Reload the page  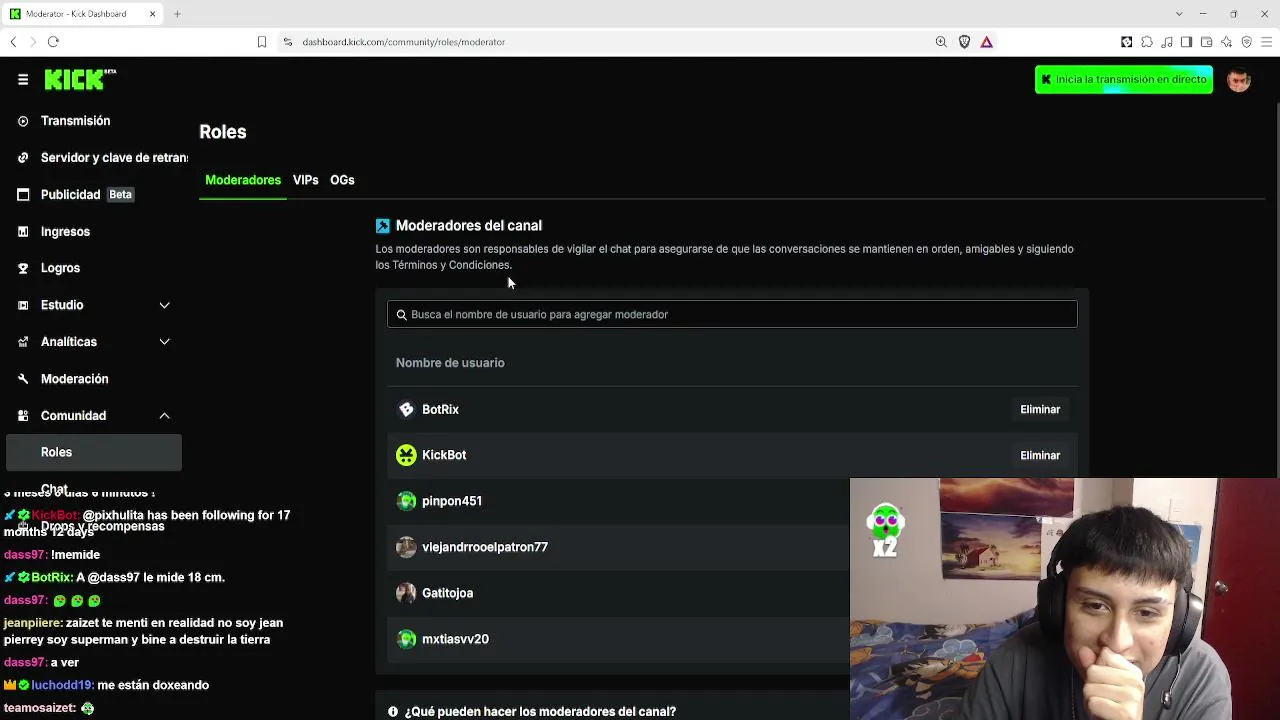[53, 42]
